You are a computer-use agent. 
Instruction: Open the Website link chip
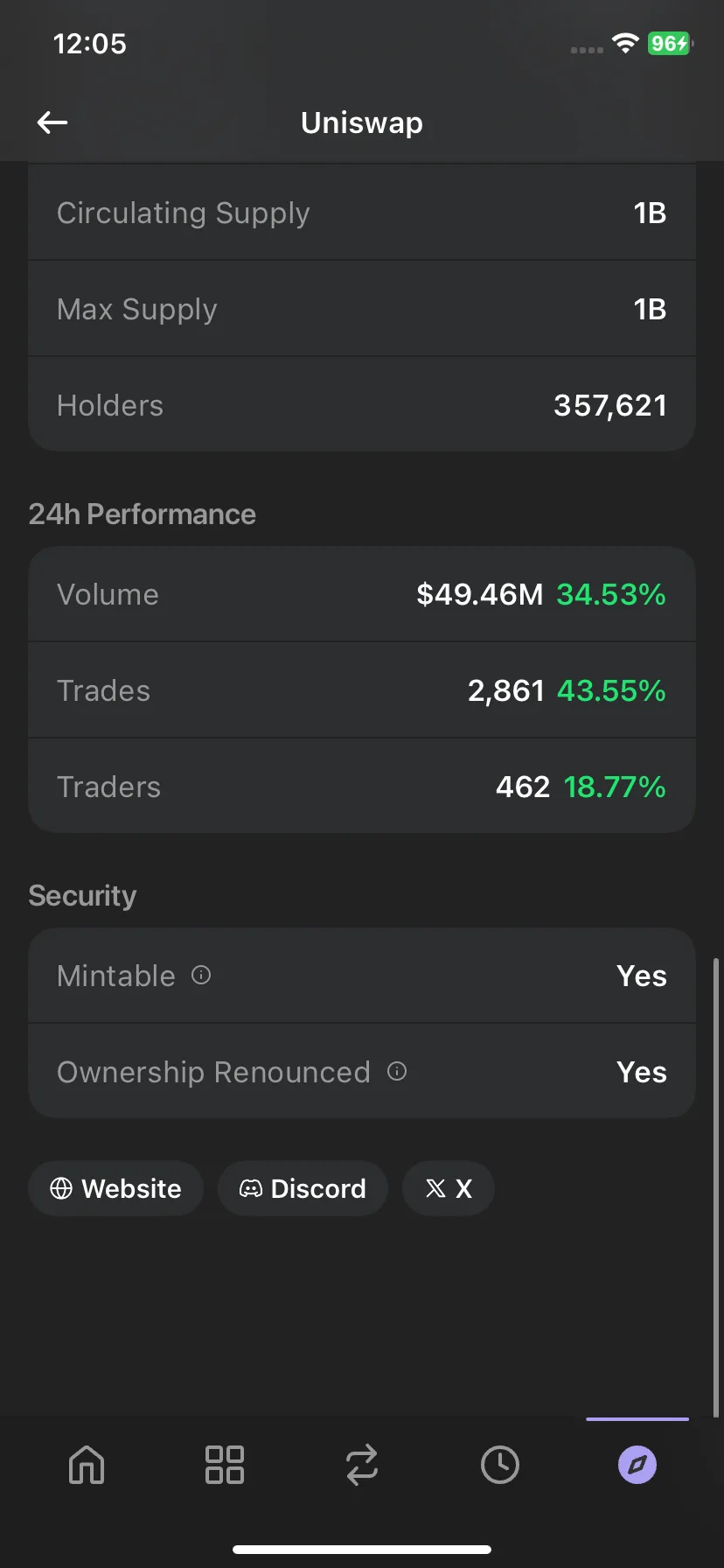115,1188
